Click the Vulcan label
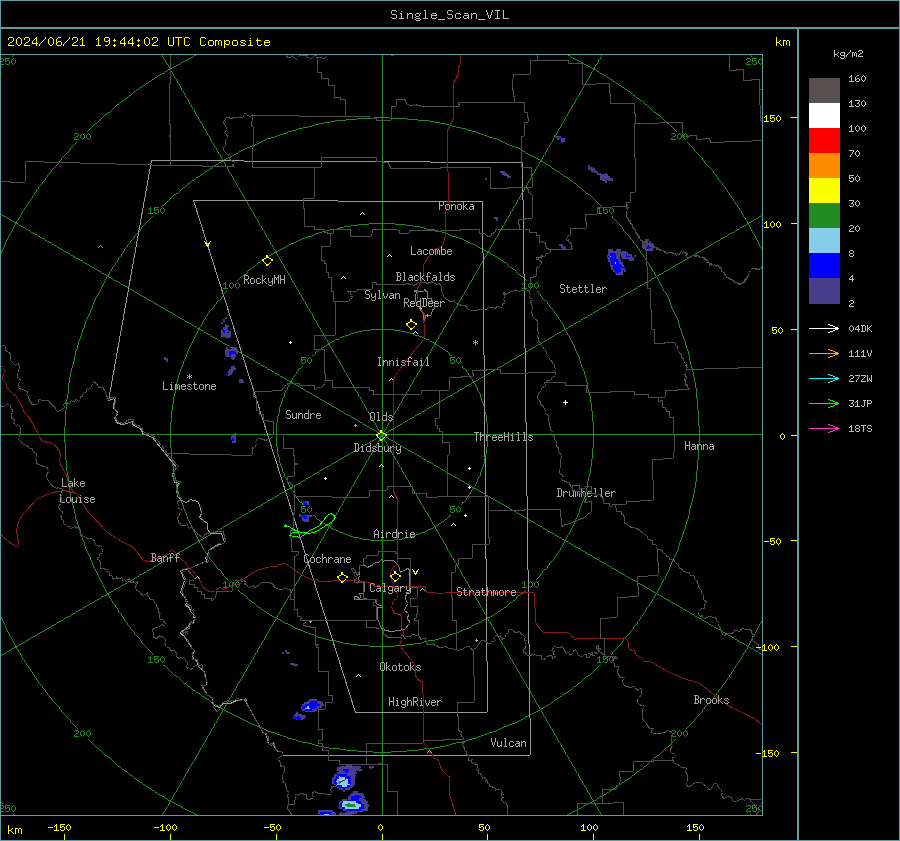 click(508, 743)
